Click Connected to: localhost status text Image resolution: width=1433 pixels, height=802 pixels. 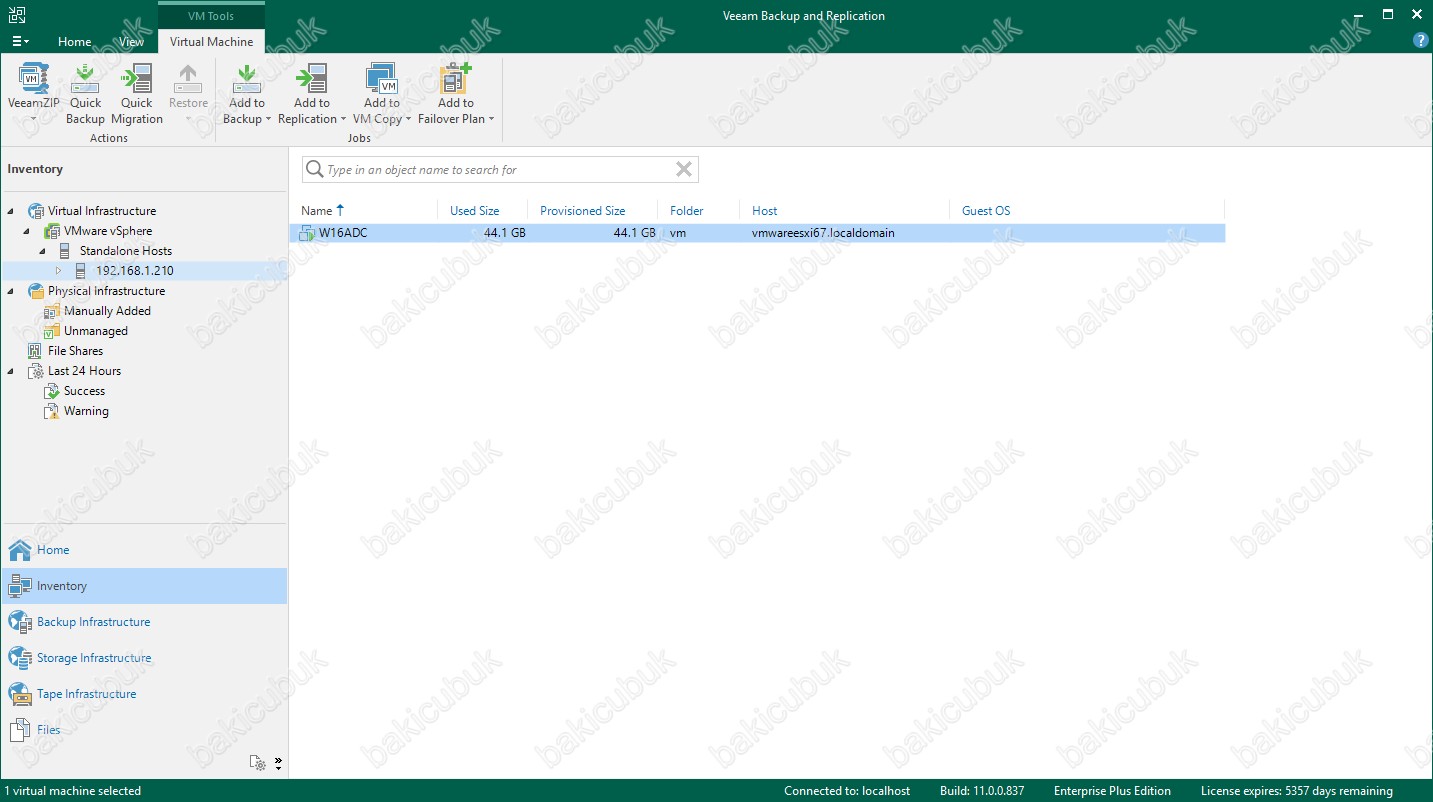click(x=847, y=791)
